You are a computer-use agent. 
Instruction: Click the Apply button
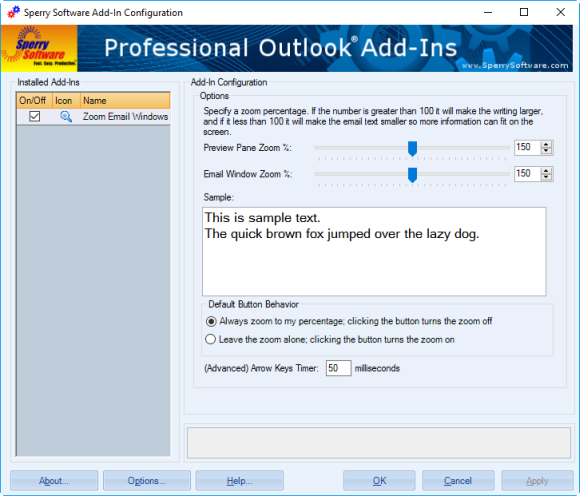pos(537,480)
